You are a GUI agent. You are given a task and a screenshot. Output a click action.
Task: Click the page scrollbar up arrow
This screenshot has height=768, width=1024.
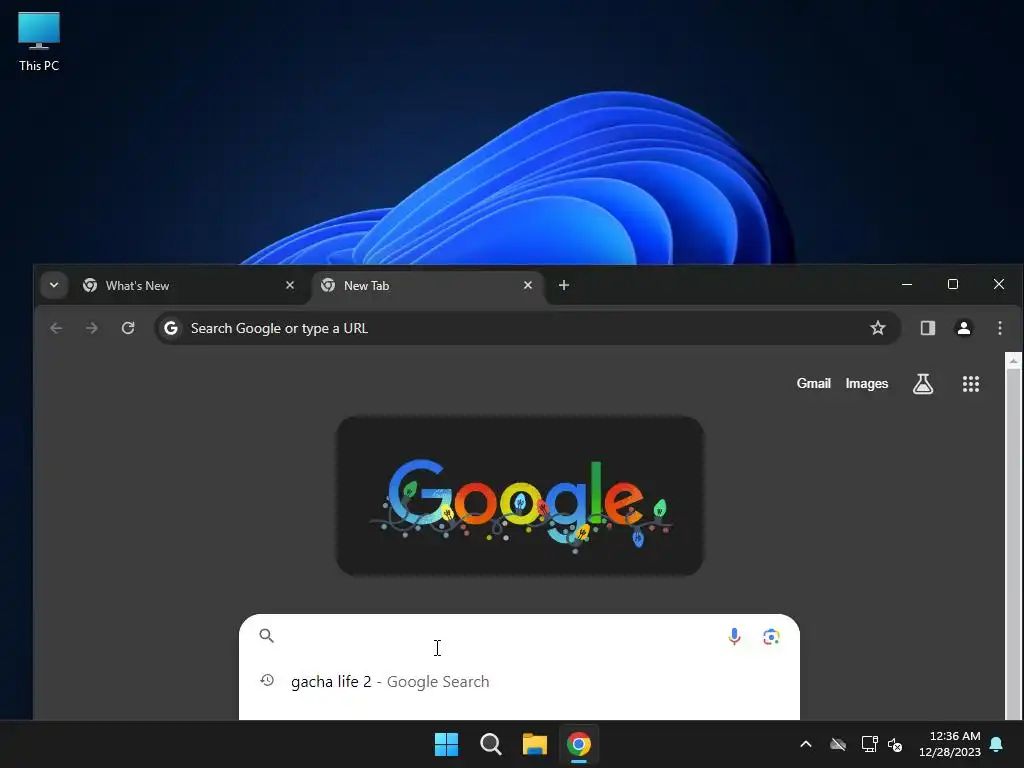[1014, 360]
